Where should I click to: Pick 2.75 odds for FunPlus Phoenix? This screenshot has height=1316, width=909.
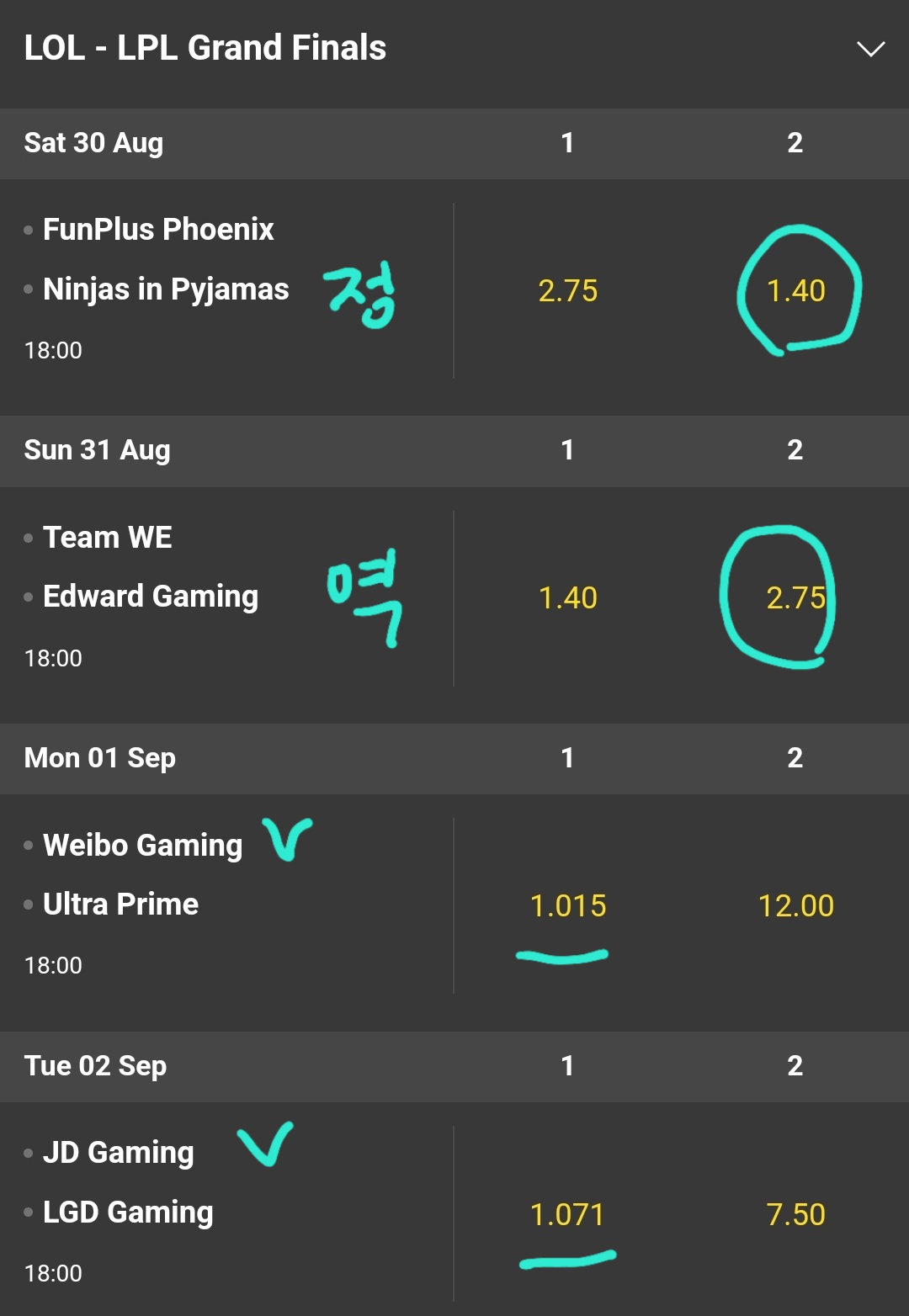click(x=568, y=291)
